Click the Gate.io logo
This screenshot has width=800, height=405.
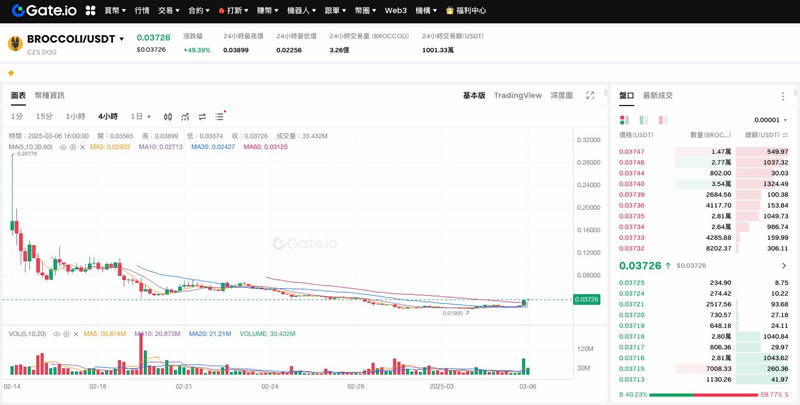(x=44, y=10)
